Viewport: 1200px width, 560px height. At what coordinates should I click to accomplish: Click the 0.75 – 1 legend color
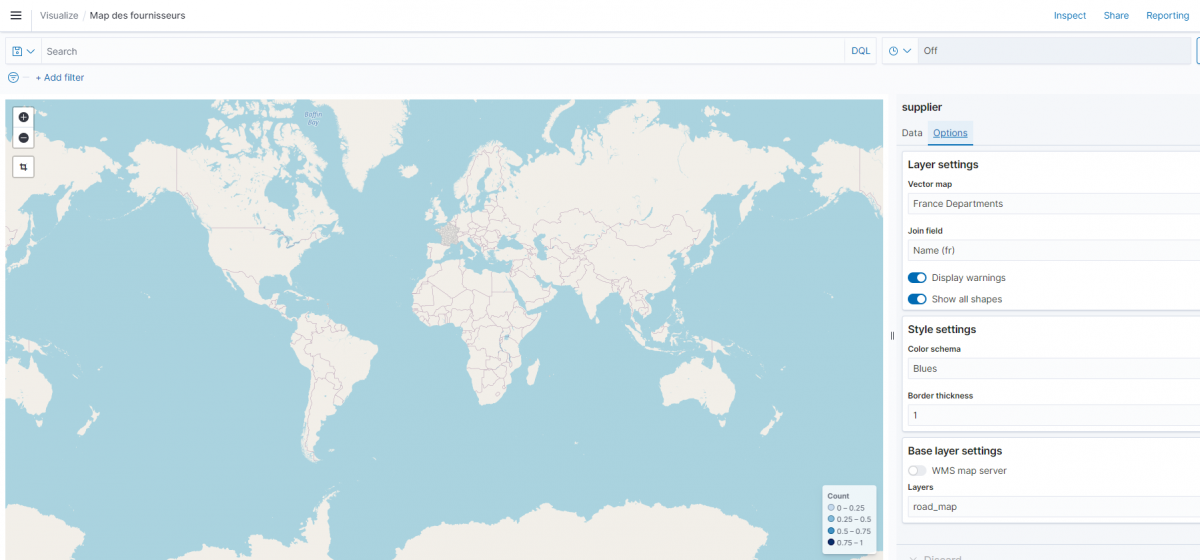click(831, 542)
